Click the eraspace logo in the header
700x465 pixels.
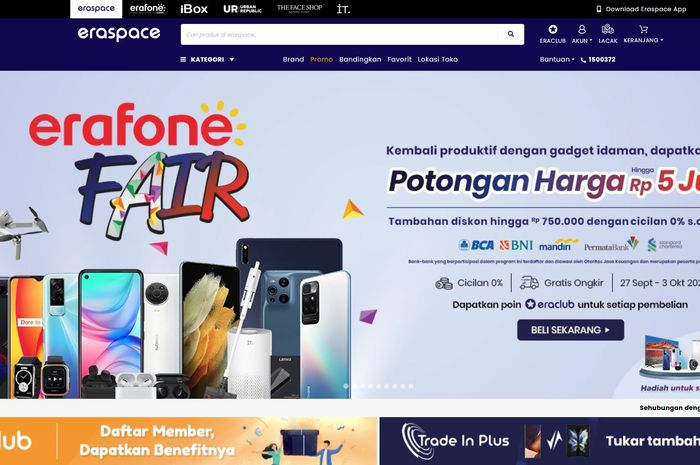coord(119,33)
